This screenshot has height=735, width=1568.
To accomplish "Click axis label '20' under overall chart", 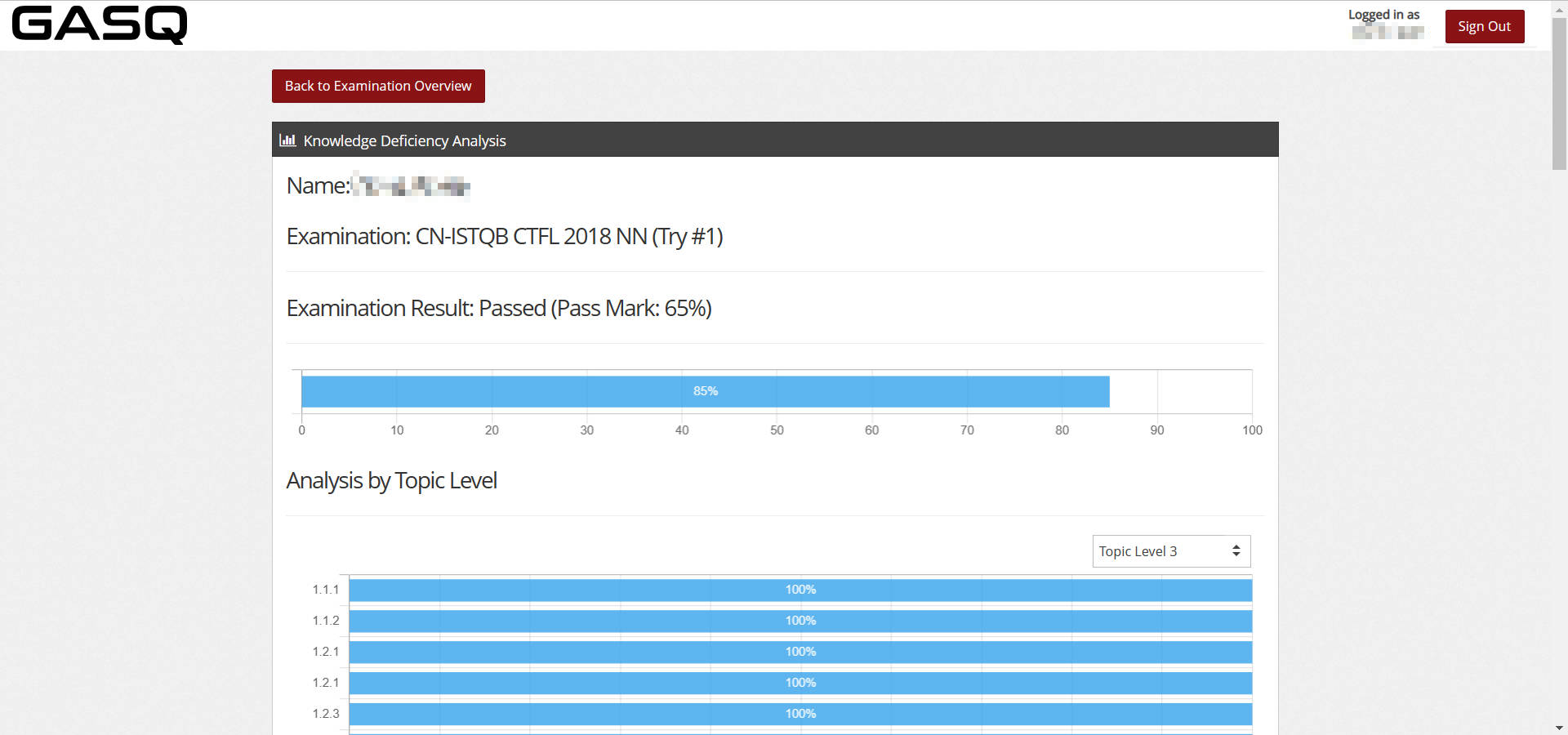I will pyautogui.click(x=492, y=430).
